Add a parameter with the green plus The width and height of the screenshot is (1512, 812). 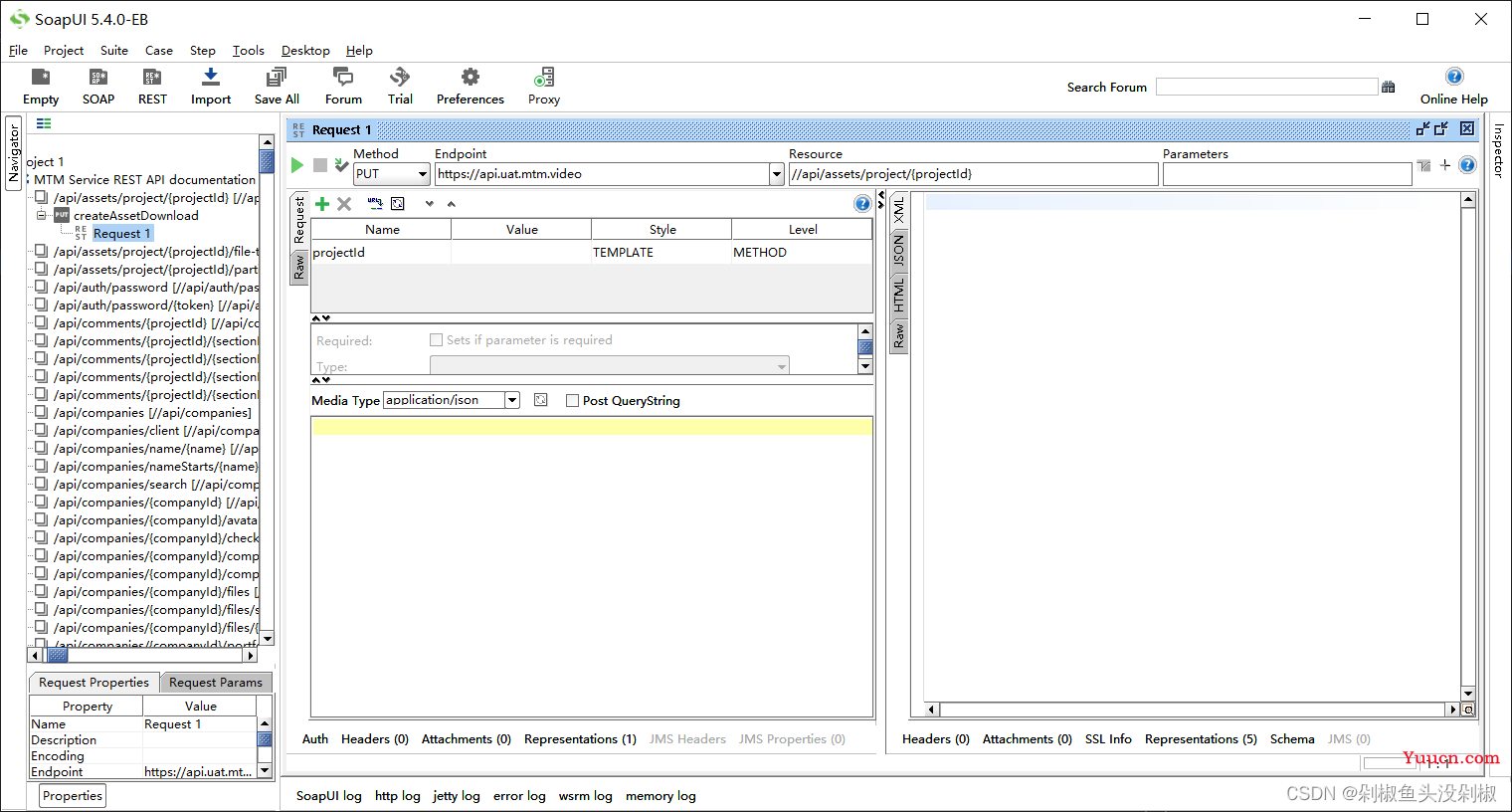[x=322, y=204]
